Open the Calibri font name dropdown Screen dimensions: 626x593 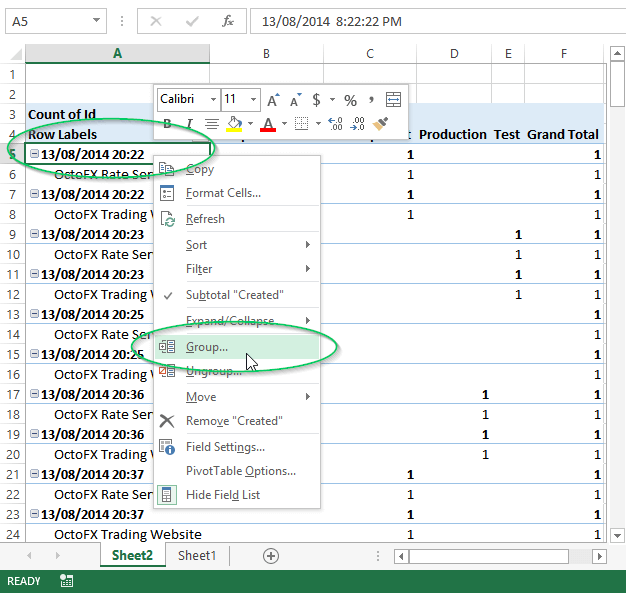click(213, 100)
